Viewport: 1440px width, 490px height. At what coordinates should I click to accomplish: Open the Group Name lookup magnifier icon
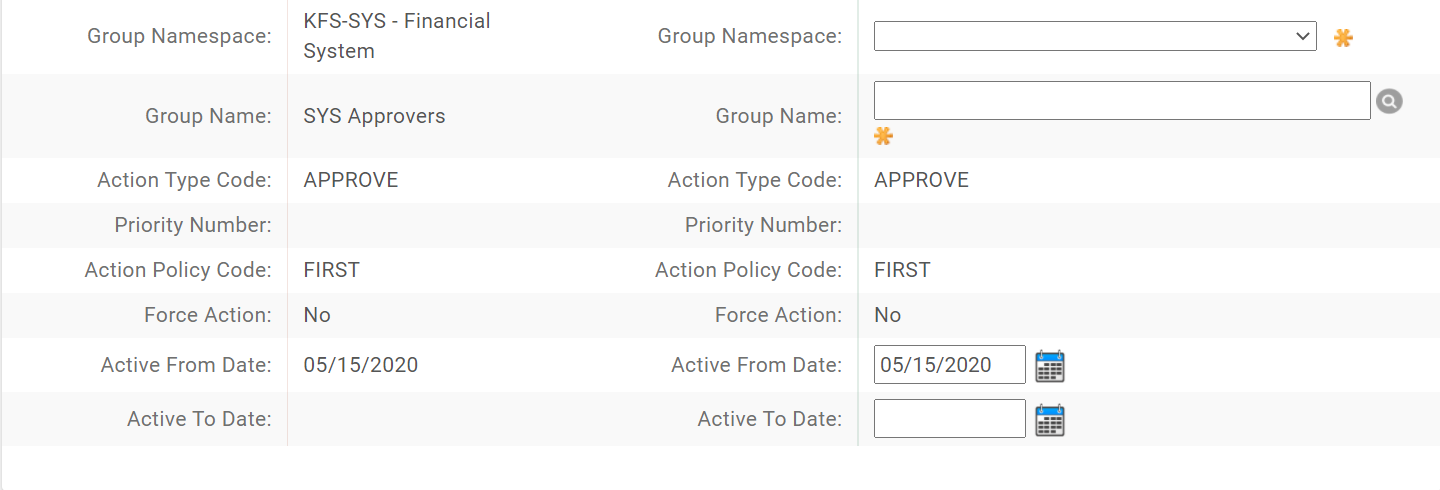coord(1389,101)
